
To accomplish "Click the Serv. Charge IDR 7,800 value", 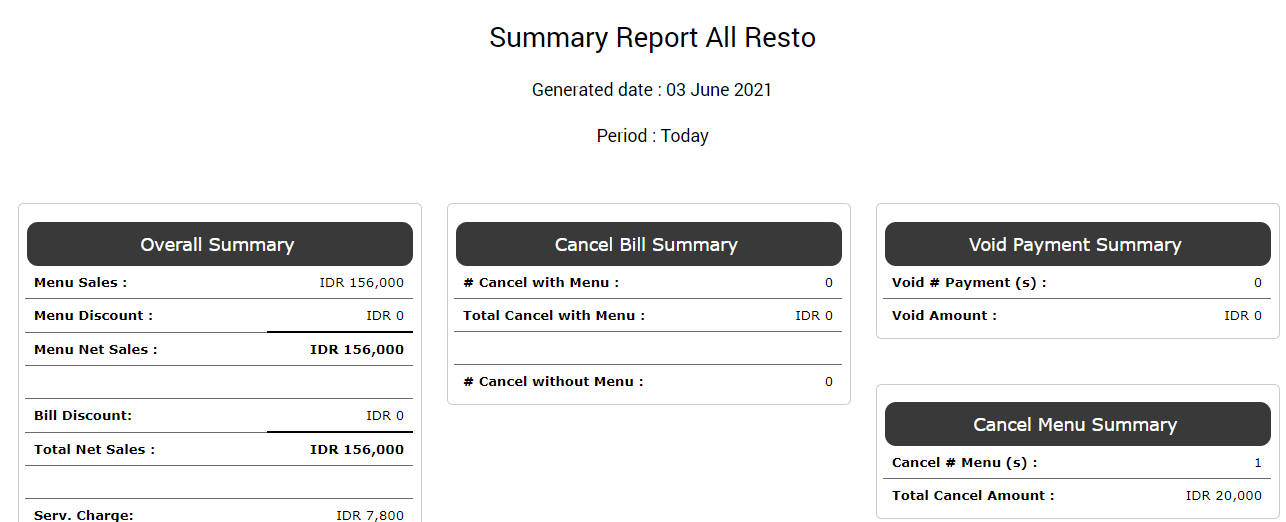I will point(370,515).
